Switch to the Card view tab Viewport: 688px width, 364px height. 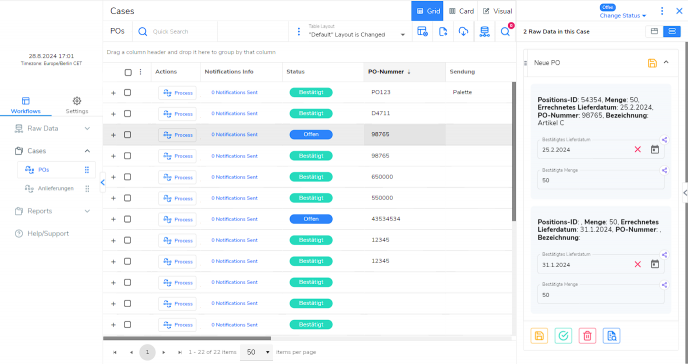(461, 11)
